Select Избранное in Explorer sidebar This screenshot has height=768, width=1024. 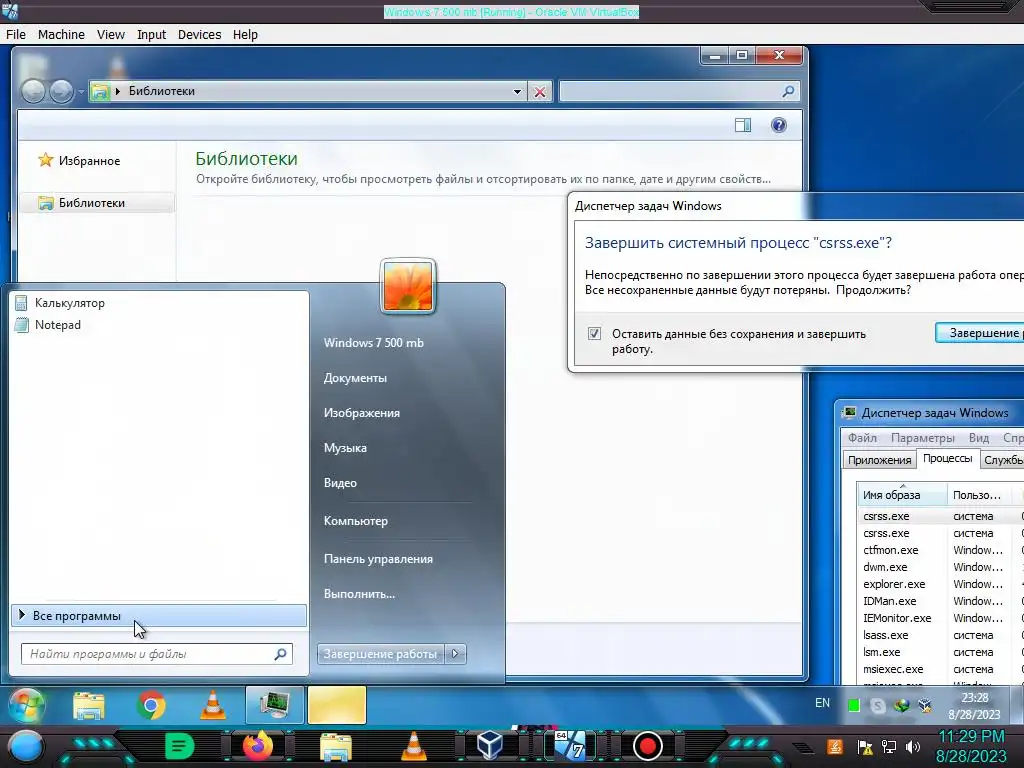coord(89,161)
